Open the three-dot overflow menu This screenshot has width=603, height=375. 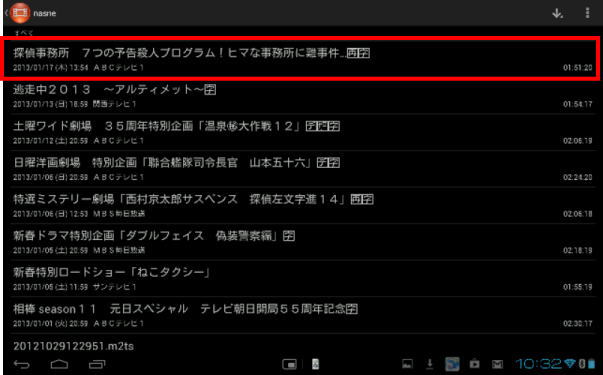point(587,13)
